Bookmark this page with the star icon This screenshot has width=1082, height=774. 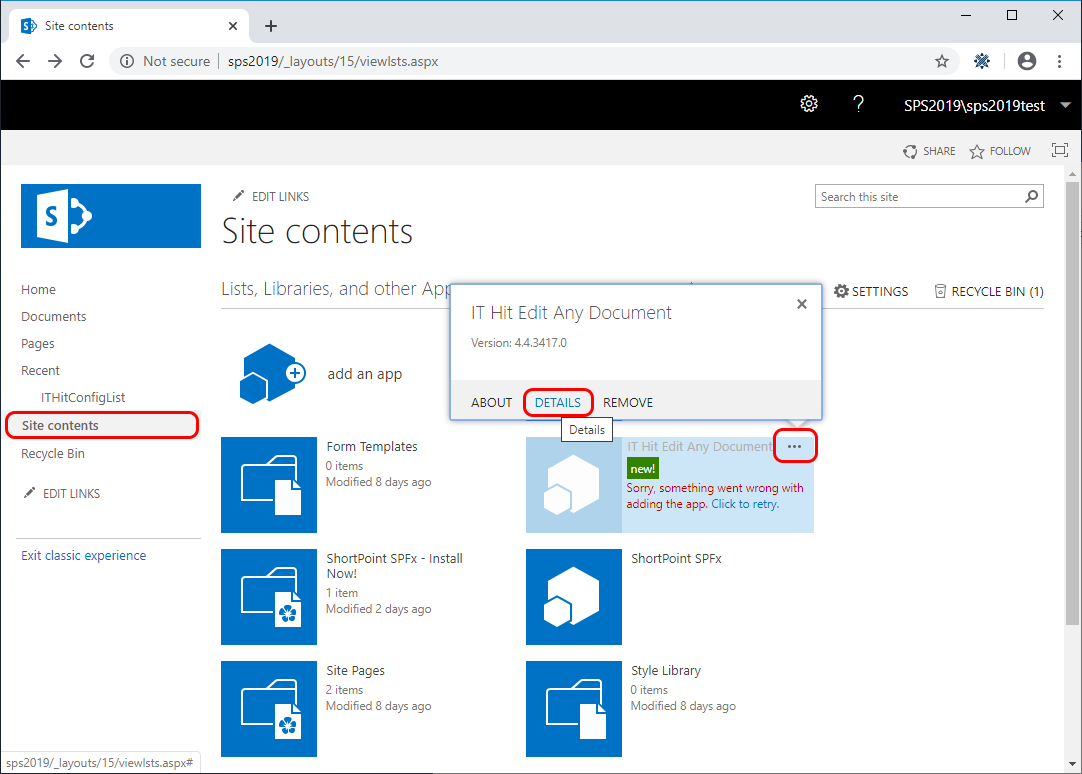point(942,61)
